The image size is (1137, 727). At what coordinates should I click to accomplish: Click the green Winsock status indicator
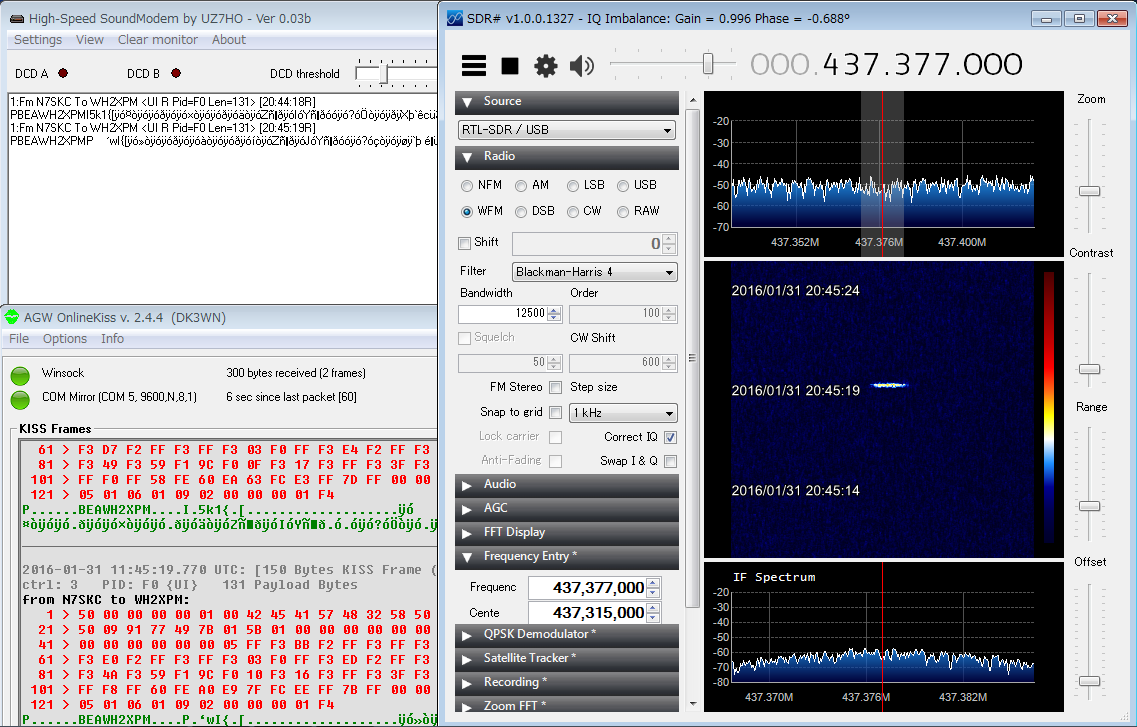20,376
